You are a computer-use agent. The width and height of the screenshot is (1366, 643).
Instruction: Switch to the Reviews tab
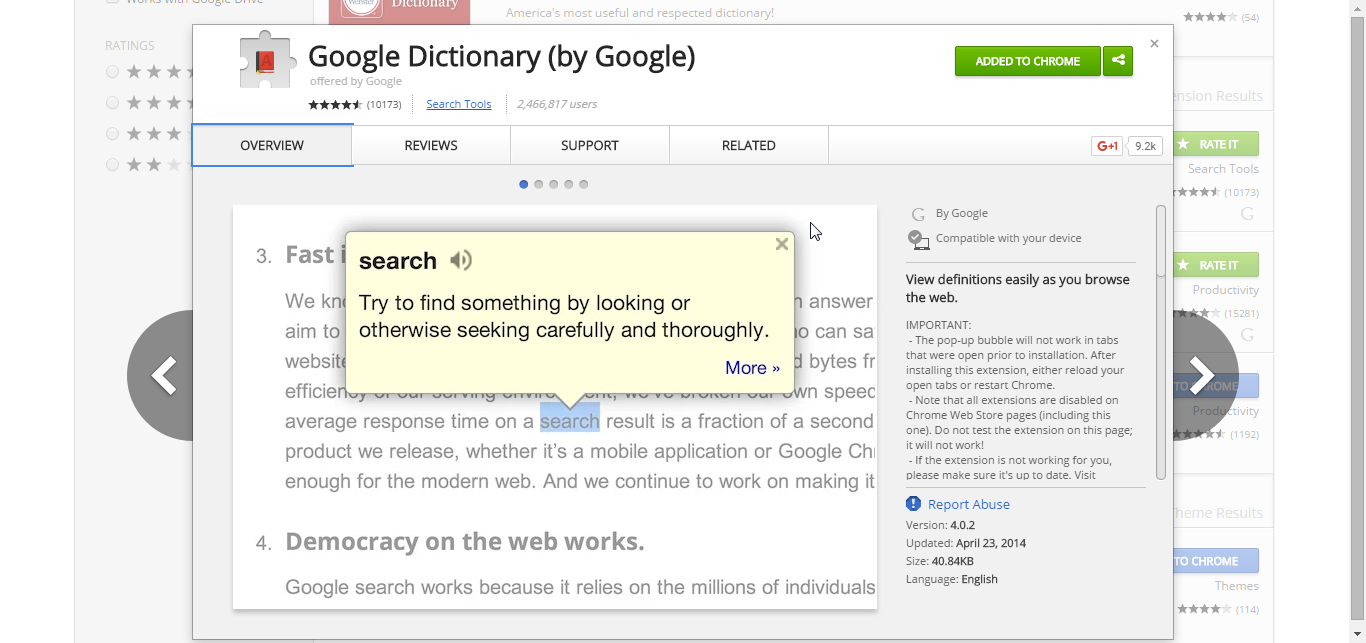tap(430, 145)
